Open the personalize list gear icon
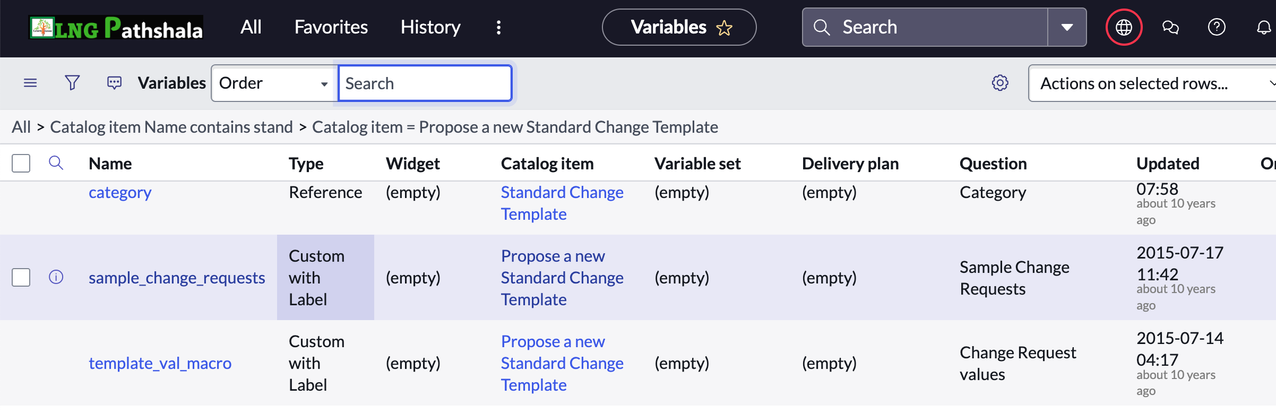The width and height of the screenshot is (1276, 412). 1000,83
